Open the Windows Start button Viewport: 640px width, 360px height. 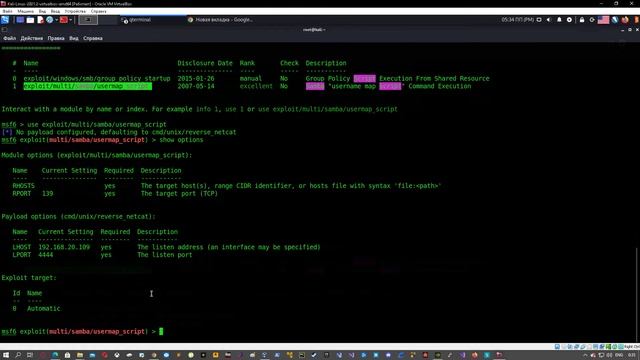6,355
